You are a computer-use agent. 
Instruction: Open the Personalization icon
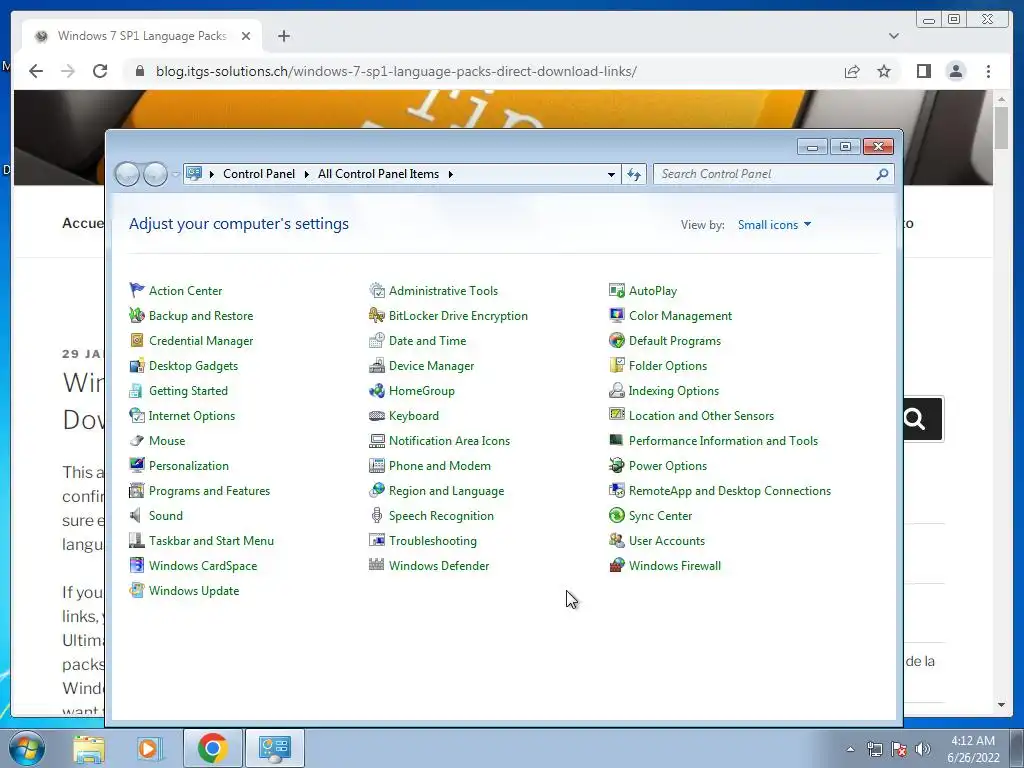point(136,466)
